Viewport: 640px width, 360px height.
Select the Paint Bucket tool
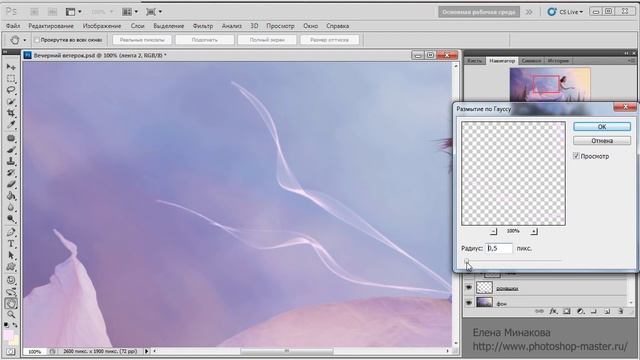click(x=11, y=196)
